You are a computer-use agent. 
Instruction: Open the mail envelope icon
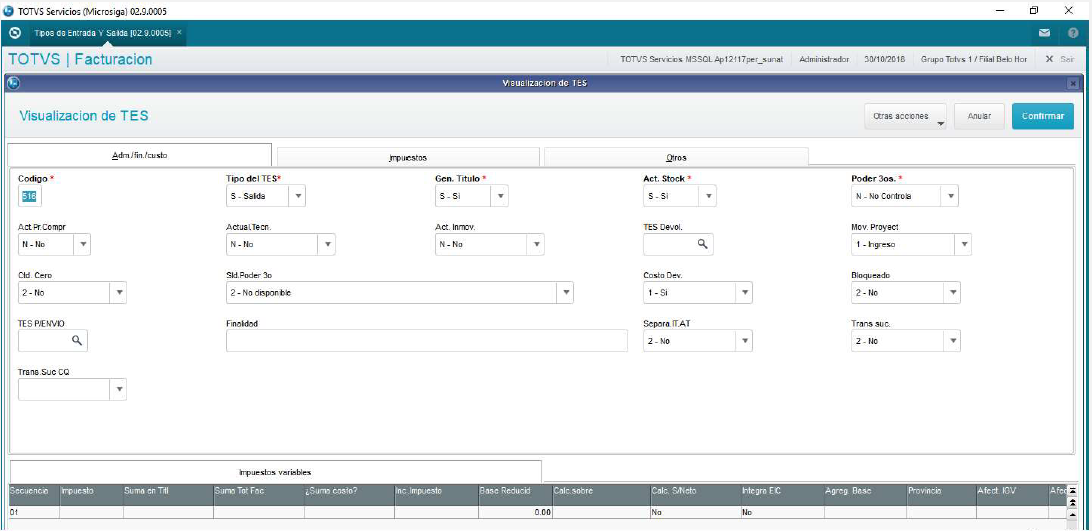coord(1045,33)
